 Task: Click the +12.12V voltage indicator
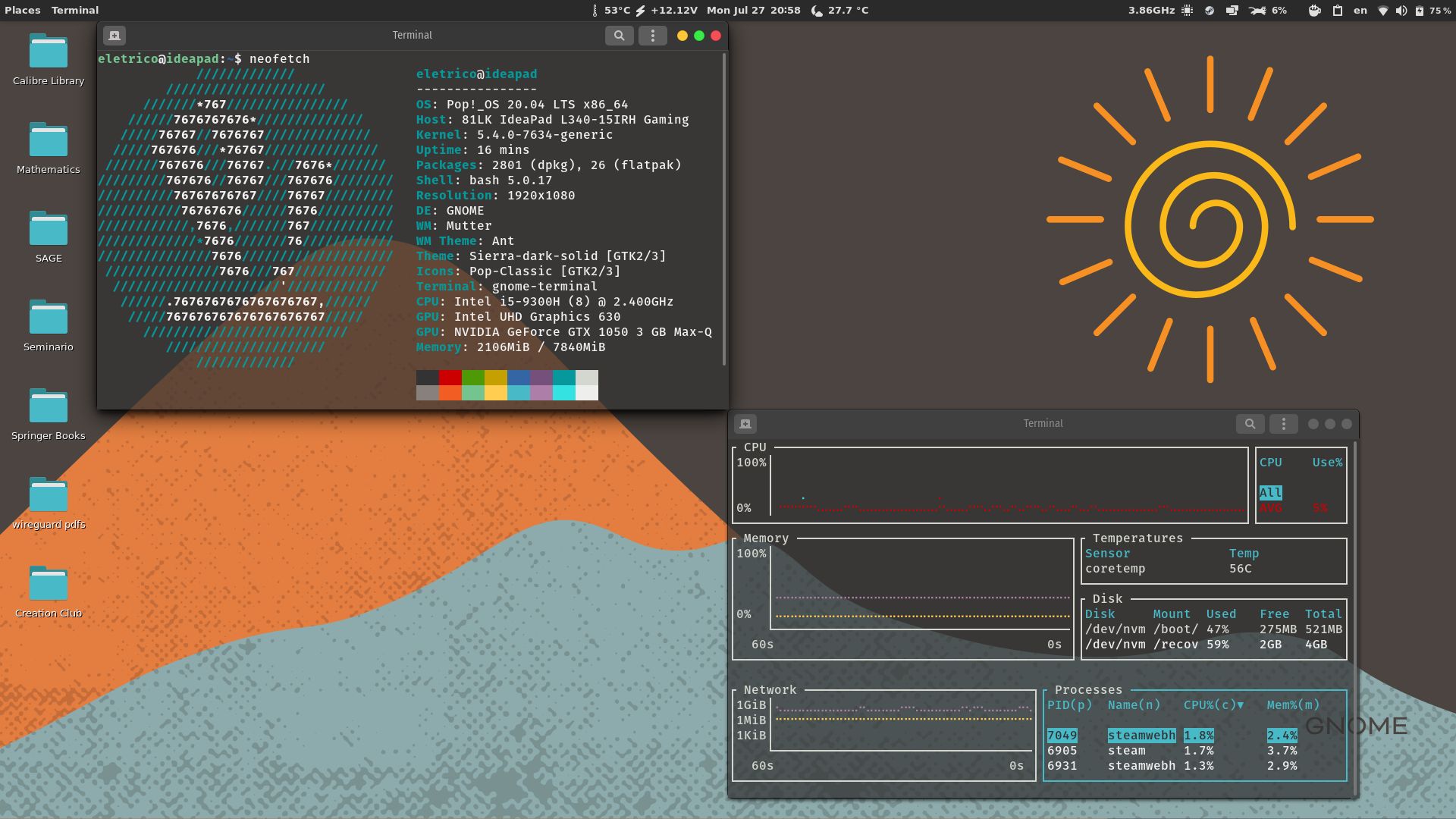coord(667,11)
